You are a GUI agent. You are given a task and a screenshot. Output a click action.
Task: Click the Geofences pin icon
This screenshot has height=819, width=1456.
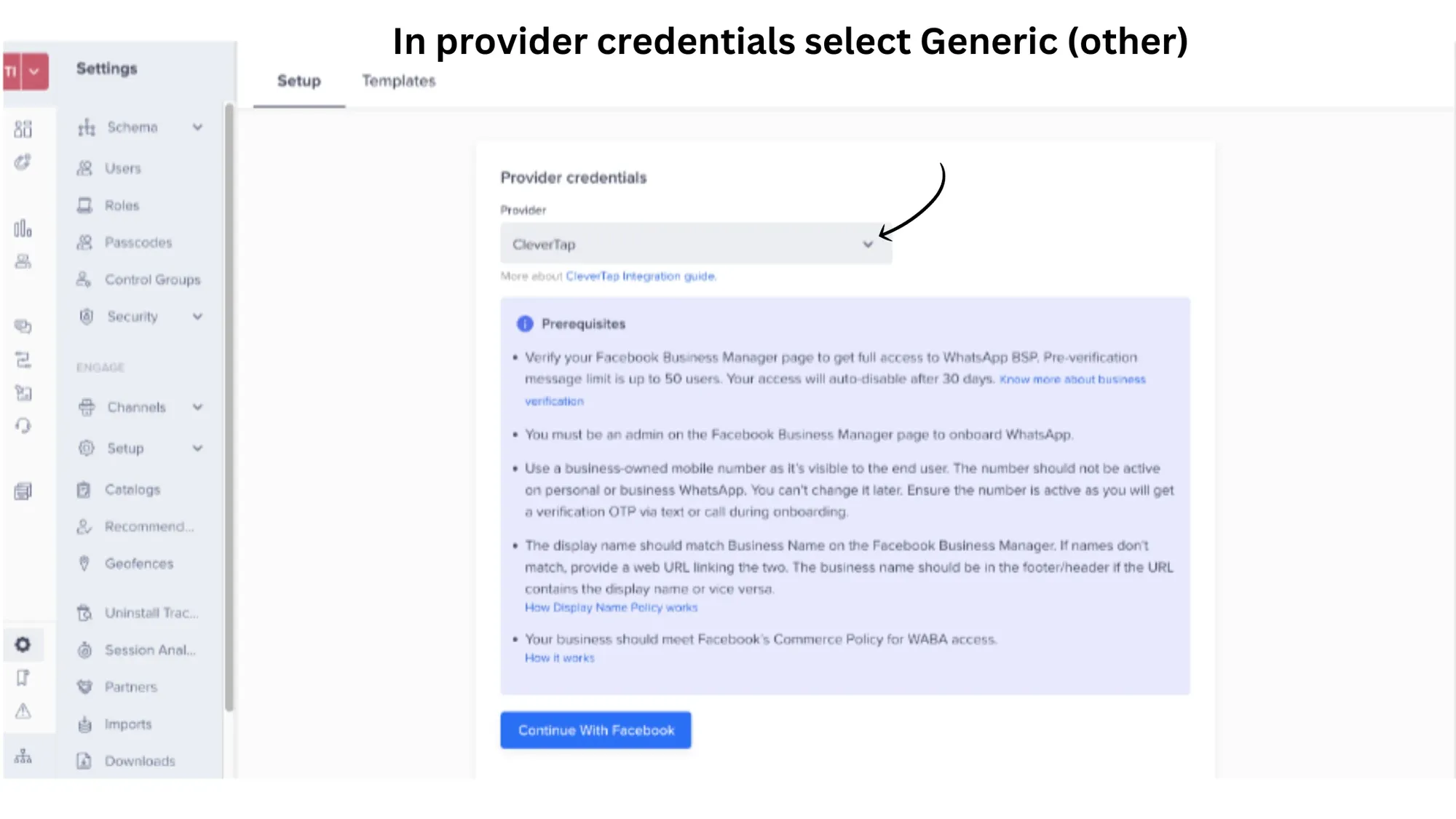coord(84,563)
